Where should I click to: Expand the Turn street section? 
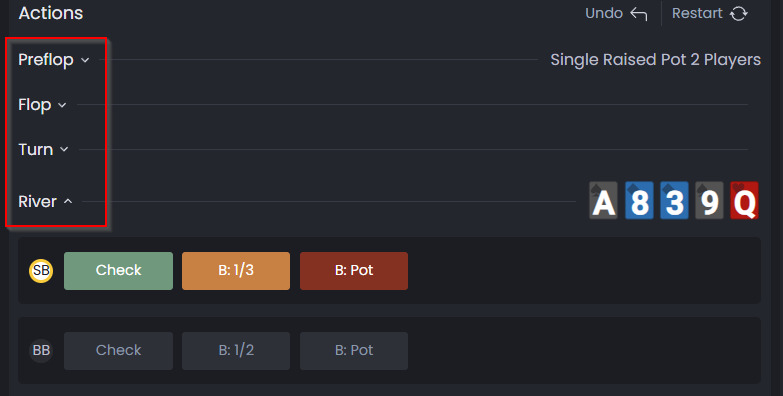(43, 149)
